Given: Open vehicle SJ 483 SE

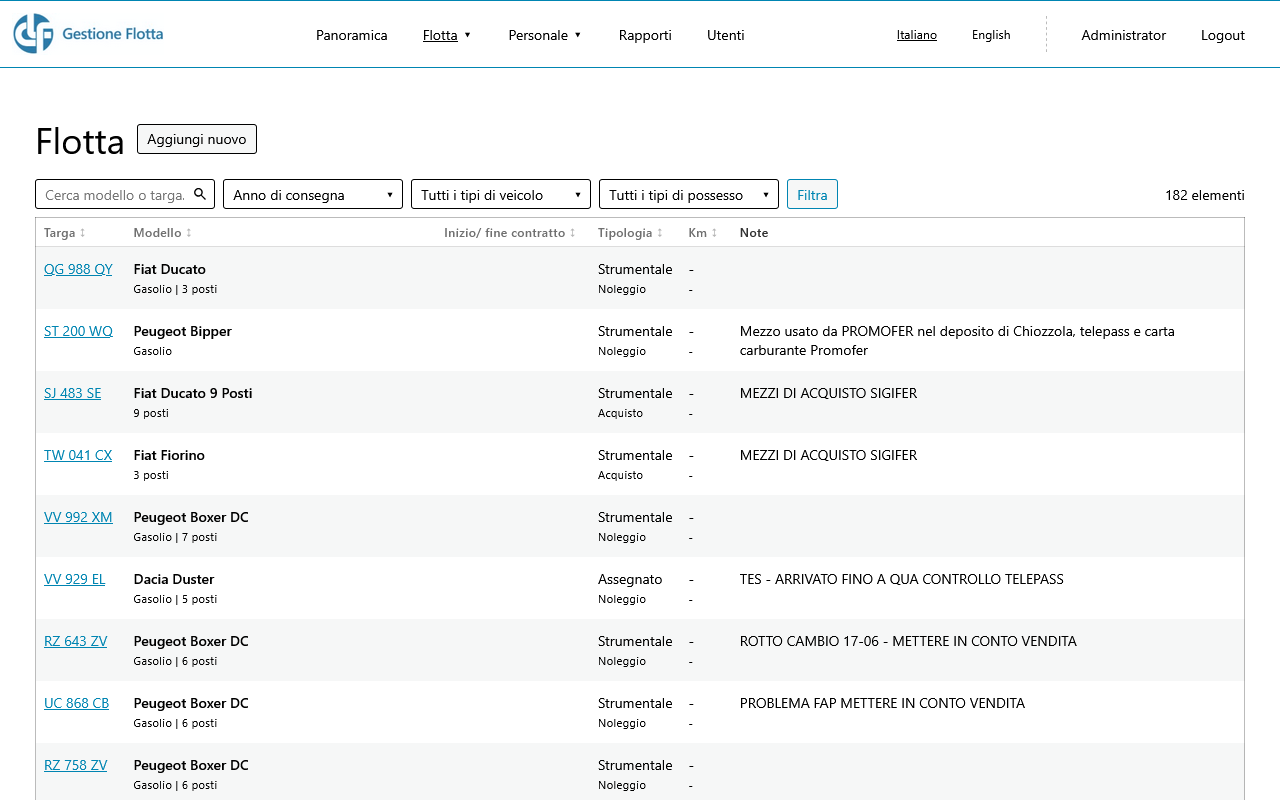Looking at the screenshot, I should coord(72,393).
